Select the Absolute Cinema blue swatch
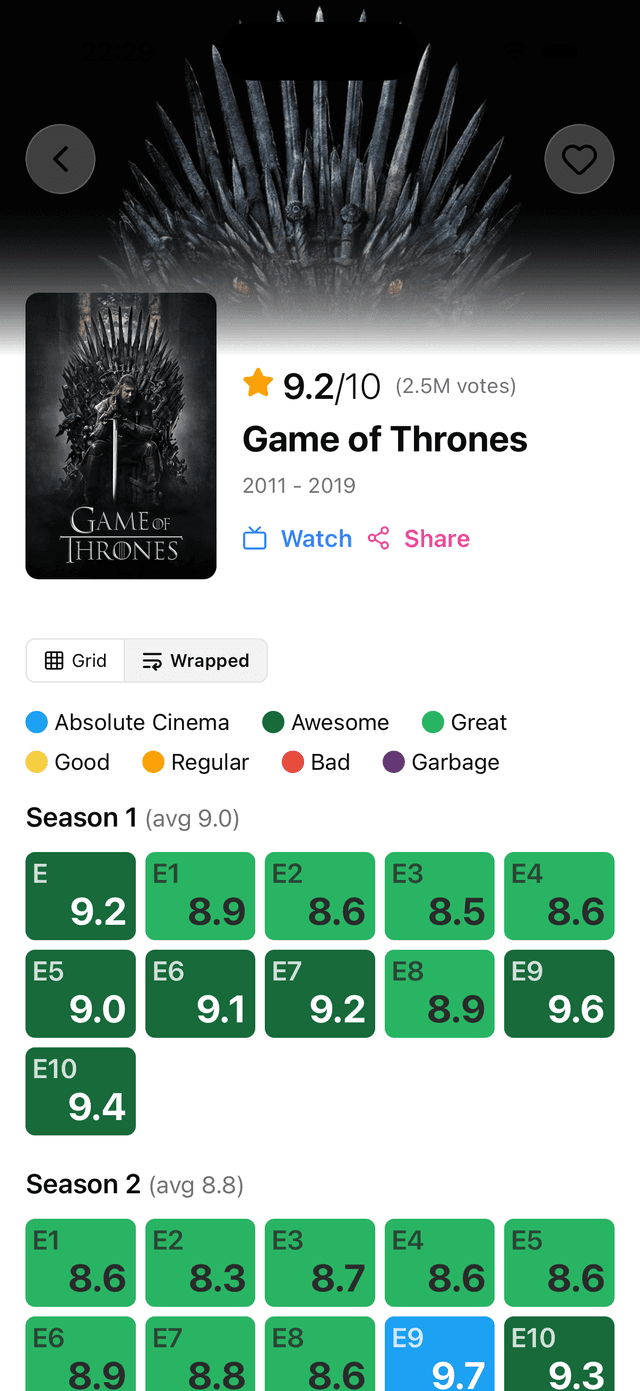The image size is (640, 1391). 37,722
